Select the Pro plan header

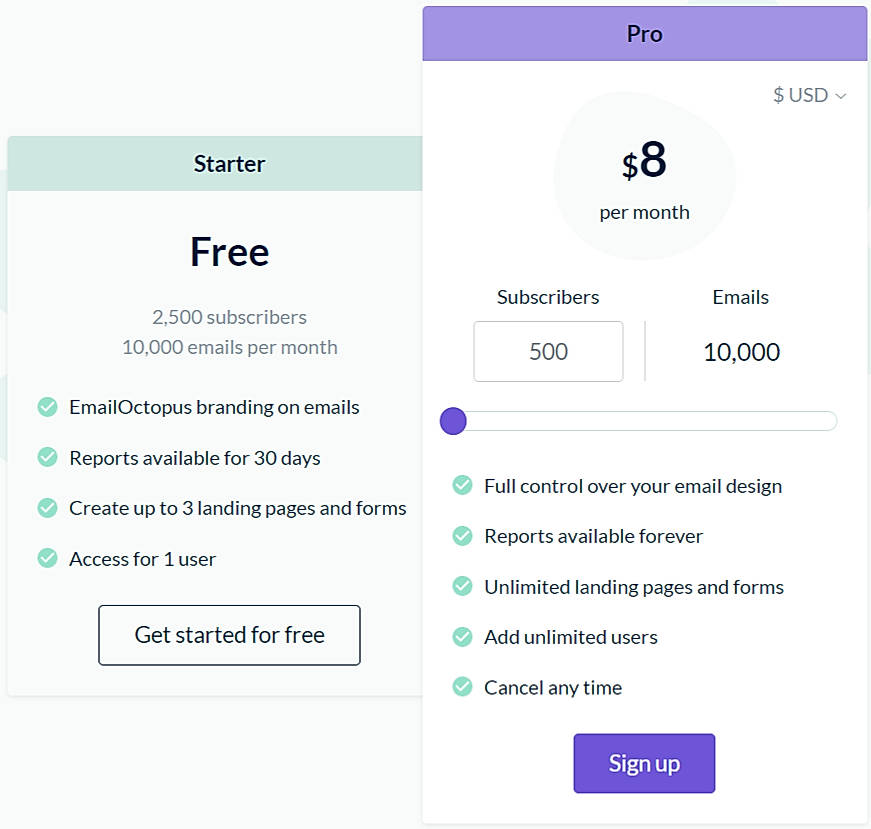point(644,33)
